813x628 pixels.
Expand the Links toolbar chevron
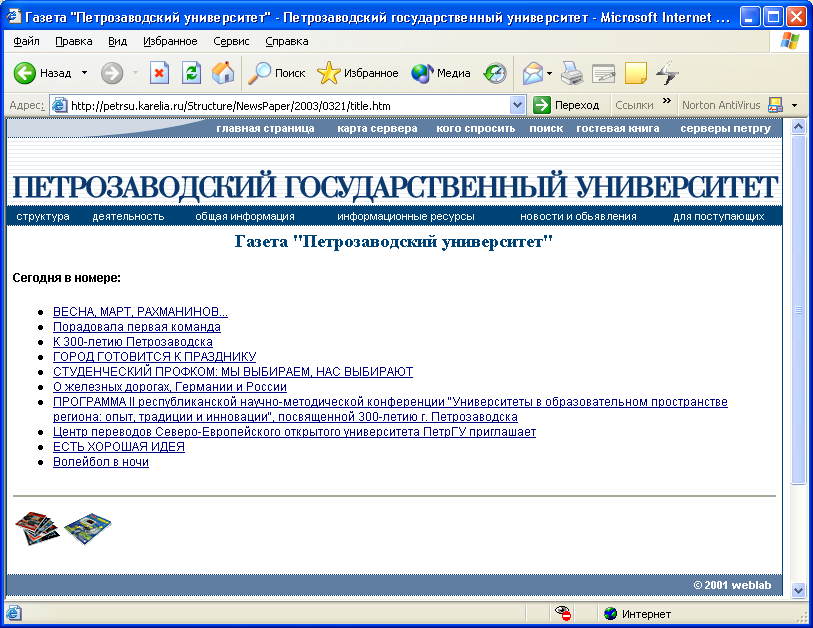pos(667,100)
